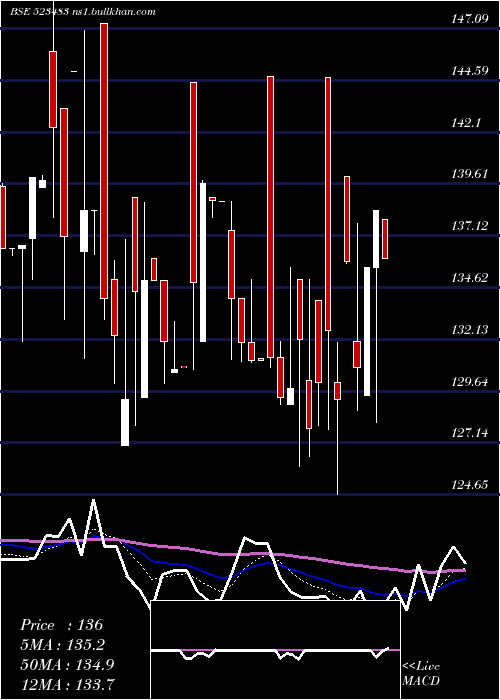Screen dimensions: 500x700
Task: Click the 50MA : 134.9 readout
Action: point(67,664)
